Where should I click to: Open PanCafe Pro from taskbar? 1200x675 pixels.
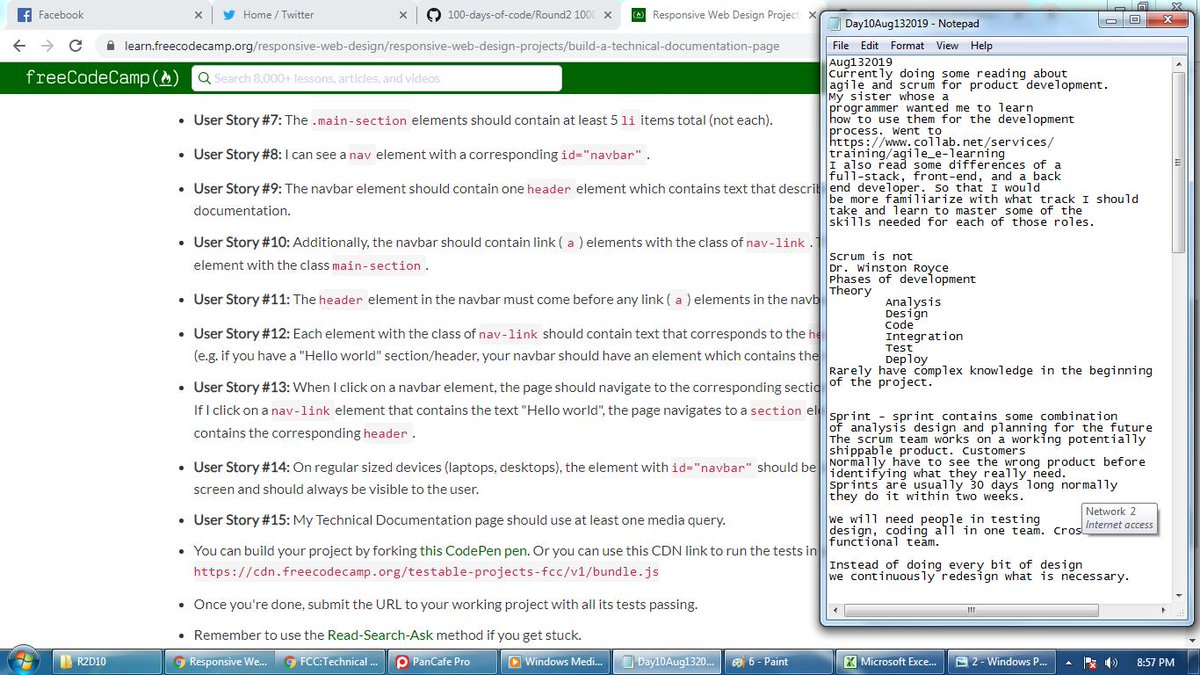coord(442,661)
